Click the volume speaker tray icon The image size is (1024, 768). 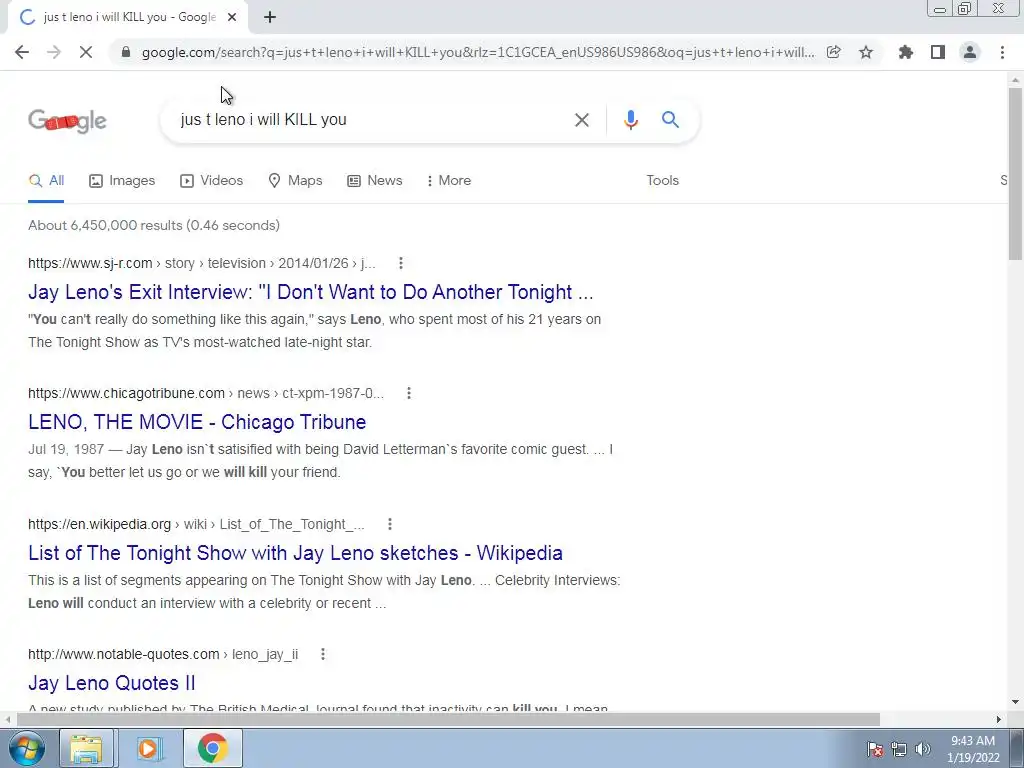[923, 749]
